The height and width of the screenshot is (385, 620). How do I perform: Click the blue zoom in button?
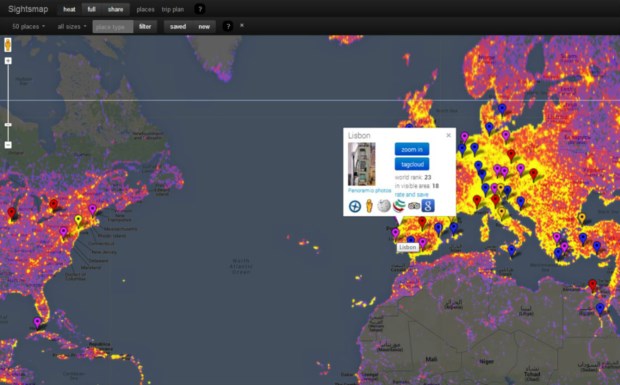(x=412, y=149)
